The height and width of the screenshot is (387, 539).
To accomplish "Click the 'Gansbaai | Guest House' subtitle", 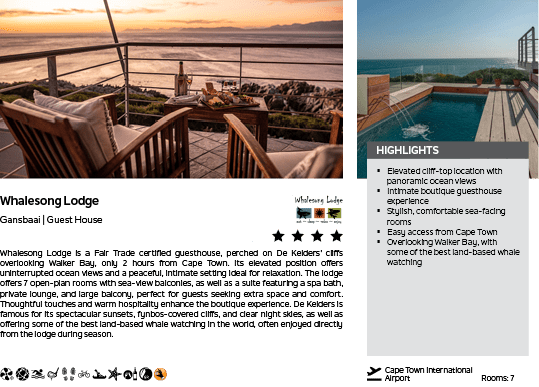I will tap(51, 220).
